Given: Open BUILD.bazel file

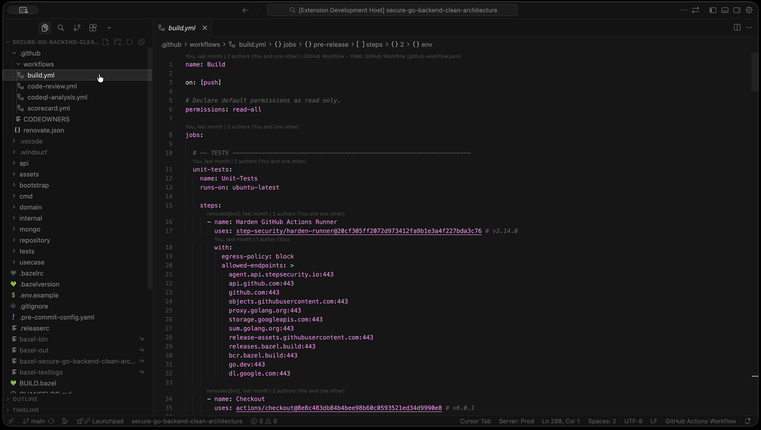Looking at the screenshot, I should [78, 383].
